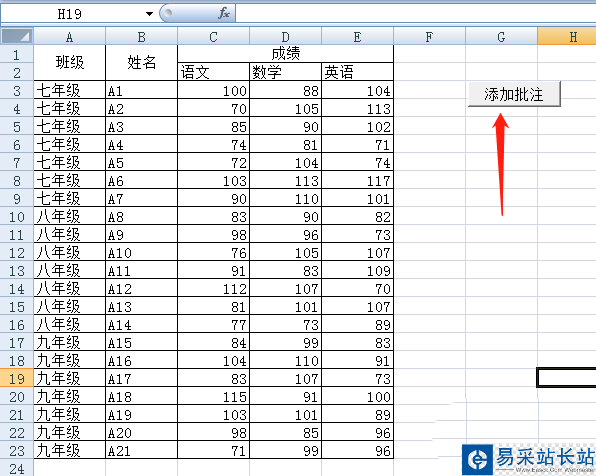Image resolution: width=596 pixels, height=476 pixels.
Task: Click A3's 英语 score 102
Action: tap(357, 127)
